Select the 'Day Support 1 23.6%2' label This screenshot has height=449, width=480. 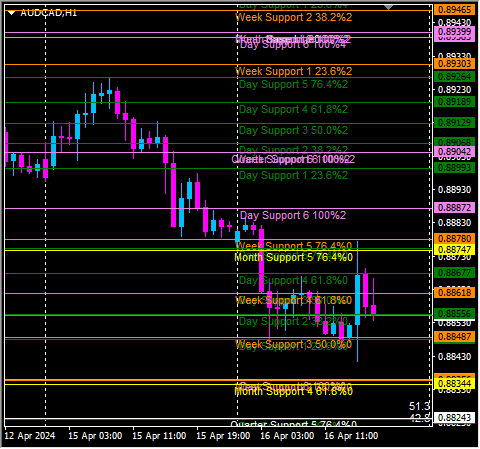(293, 175)
